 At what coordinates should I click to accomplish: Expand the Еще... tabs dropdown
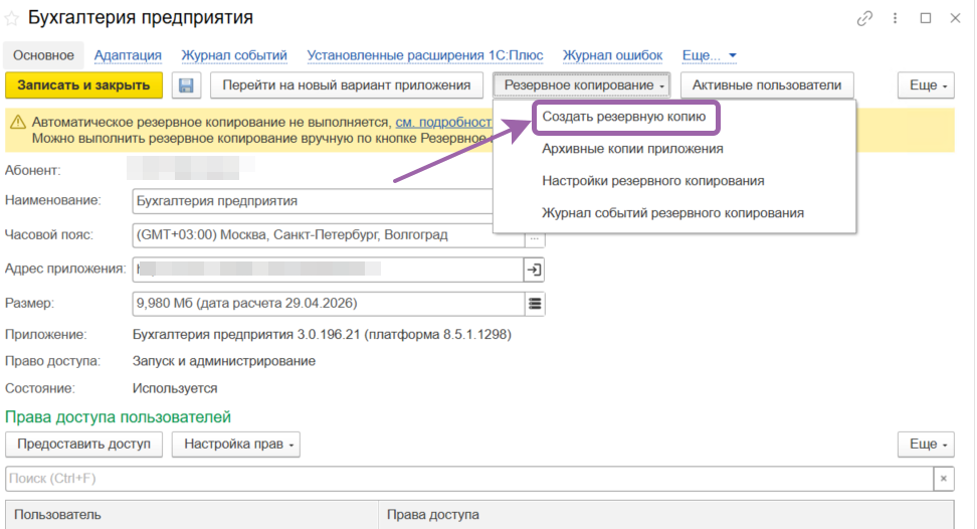(709, 55)
